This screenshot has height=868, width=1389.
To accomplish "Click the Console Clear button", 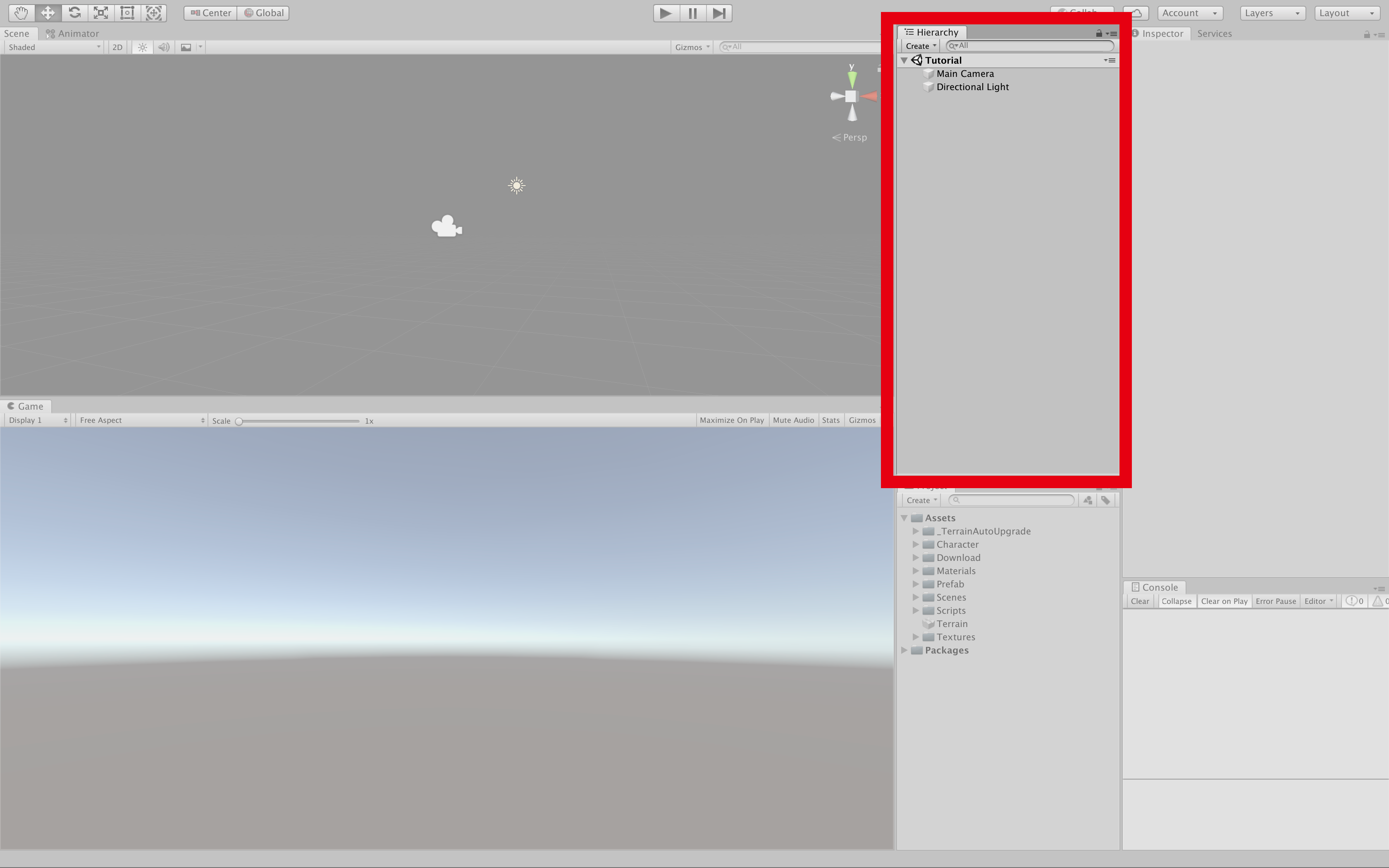I will click(1139, 601).
